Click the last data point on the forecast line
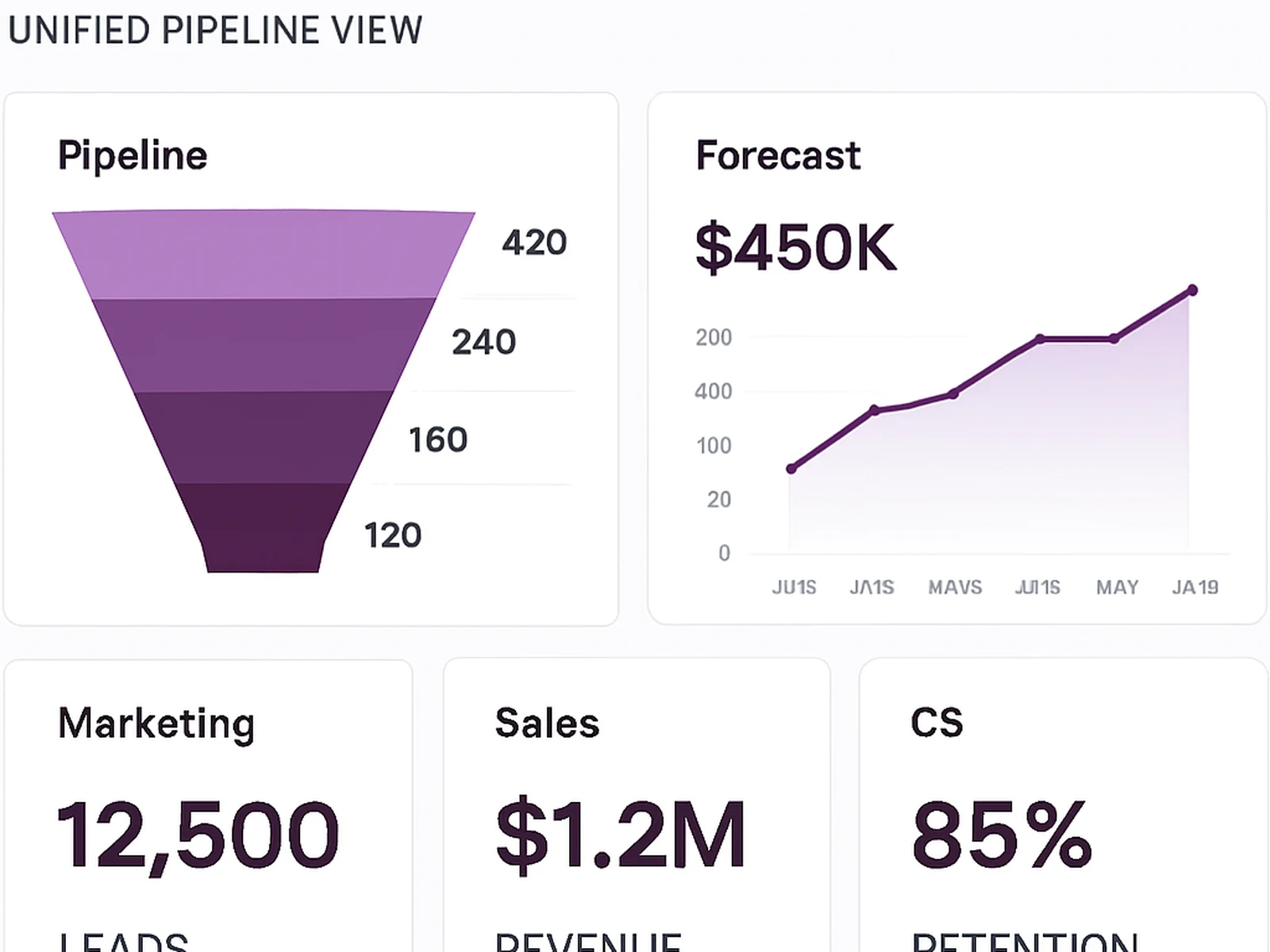The width and height of the screenshot is (1270, 952). pos(1192,290)
